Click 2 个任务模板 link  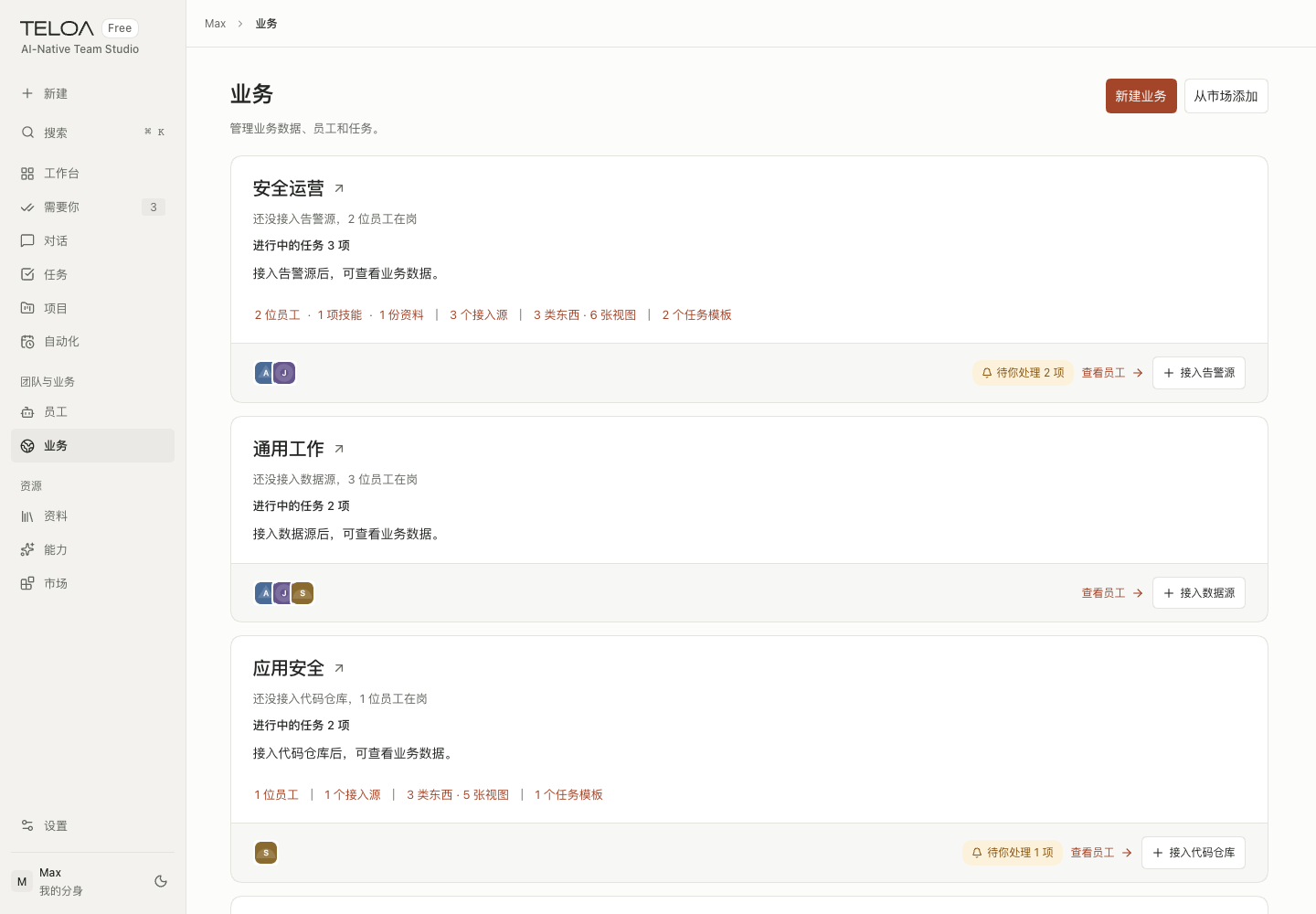pyautogui.click(x=696, y=314)
